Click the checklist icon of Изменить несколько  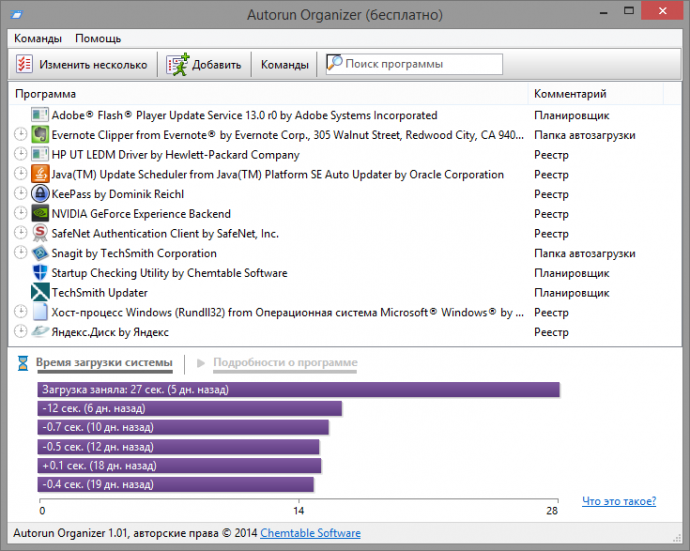(x=24, y=64)
